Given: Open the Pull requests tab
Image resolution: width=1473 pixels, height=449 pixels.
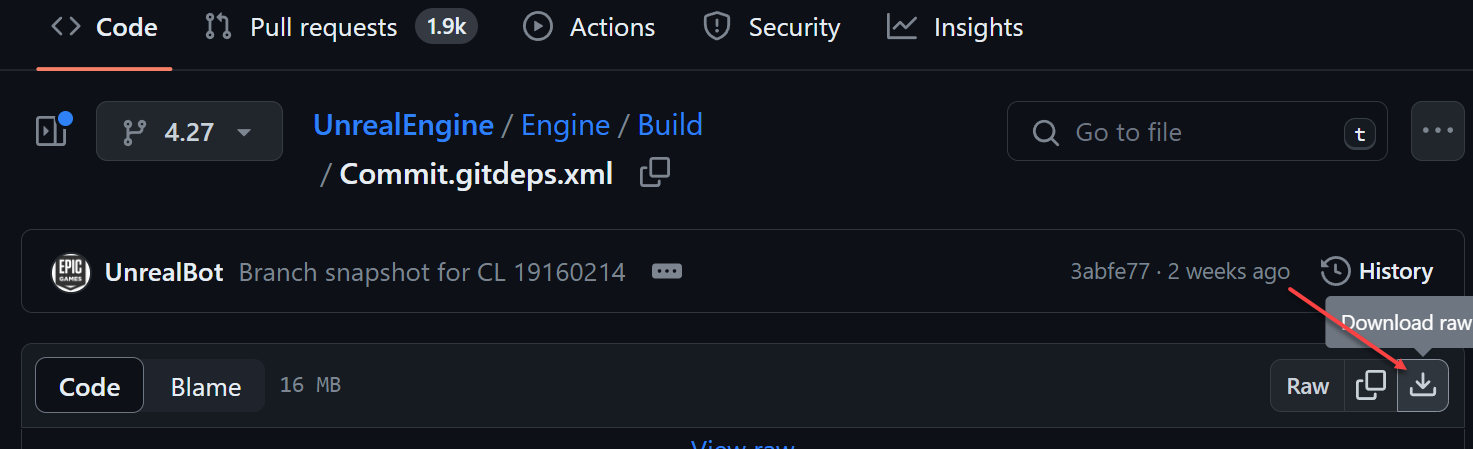Looking at the screenshot, I should coord(340,27).
